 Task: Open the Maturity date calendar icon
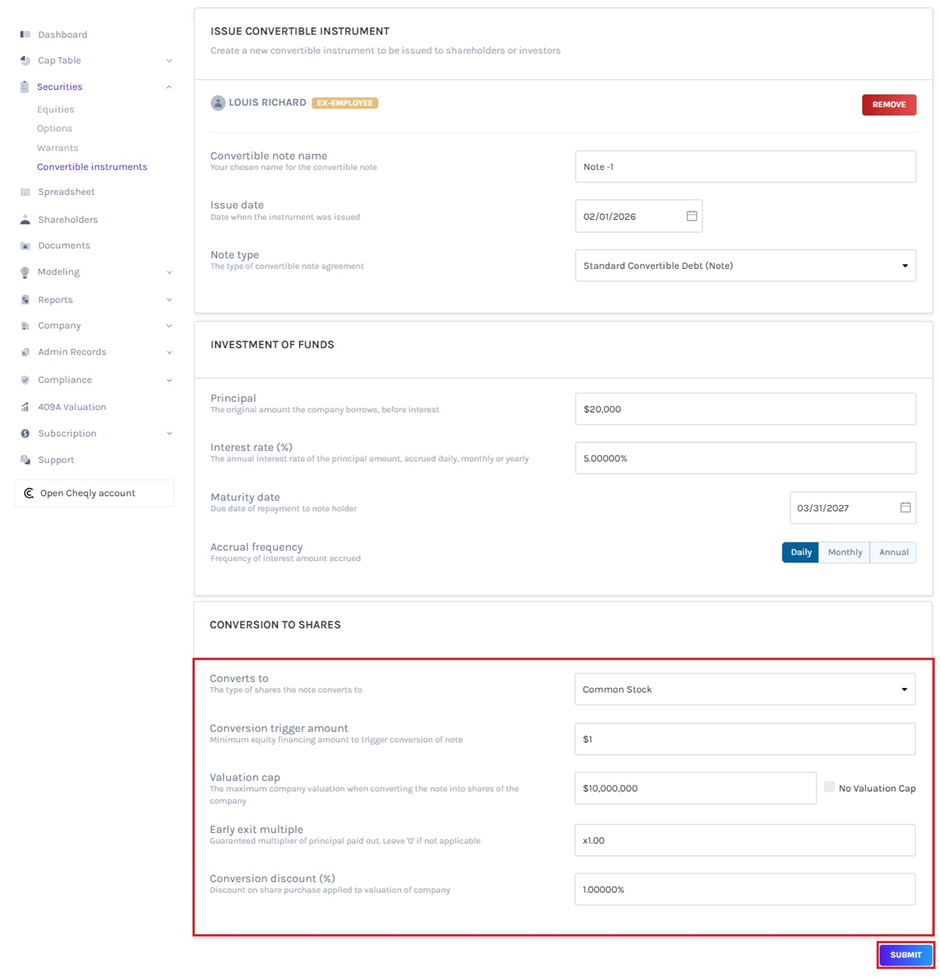click(905, 508)
